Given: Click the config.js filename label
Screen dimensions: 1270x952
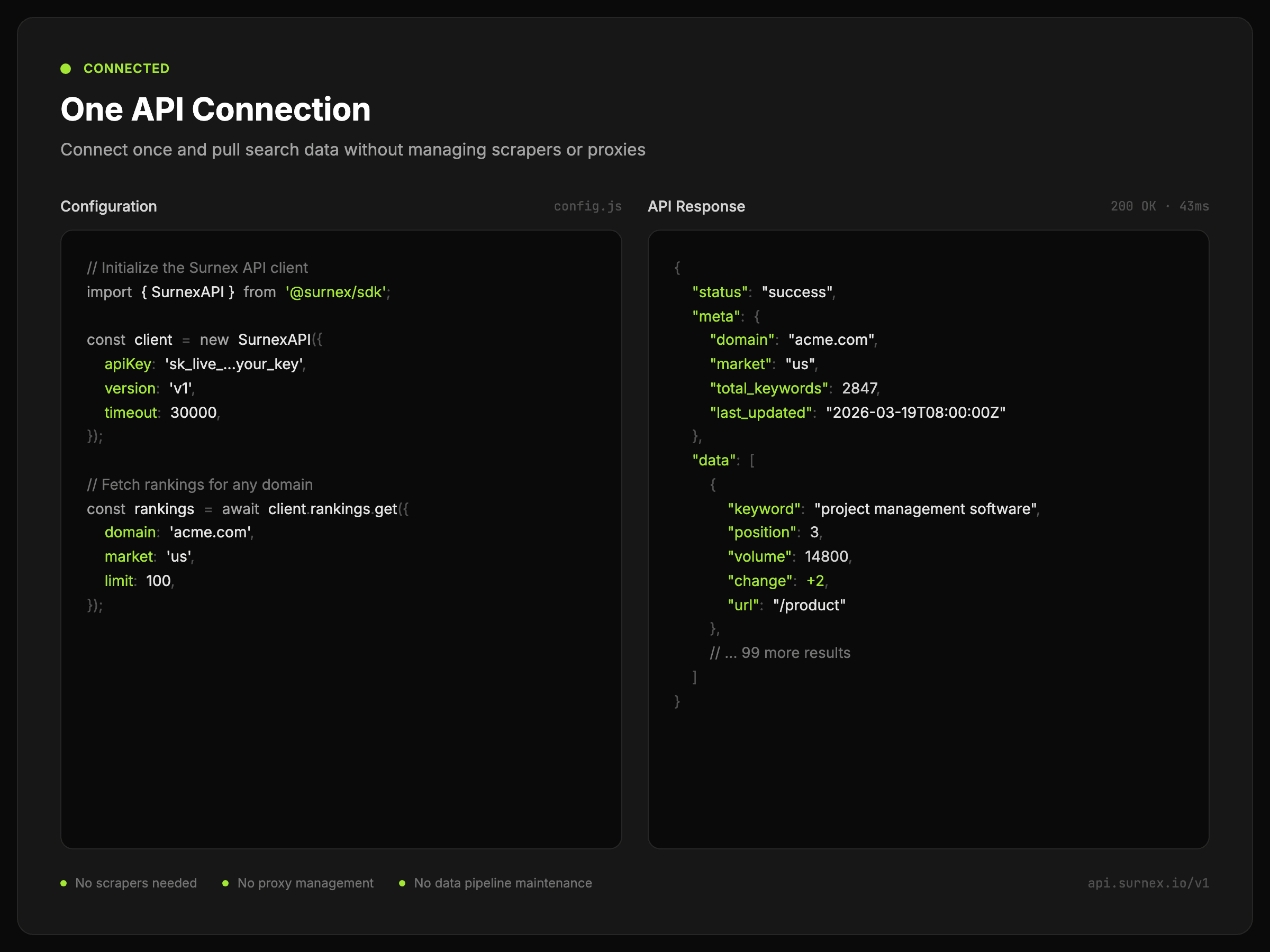Looking at the screenshot, I should click(587, 207).
